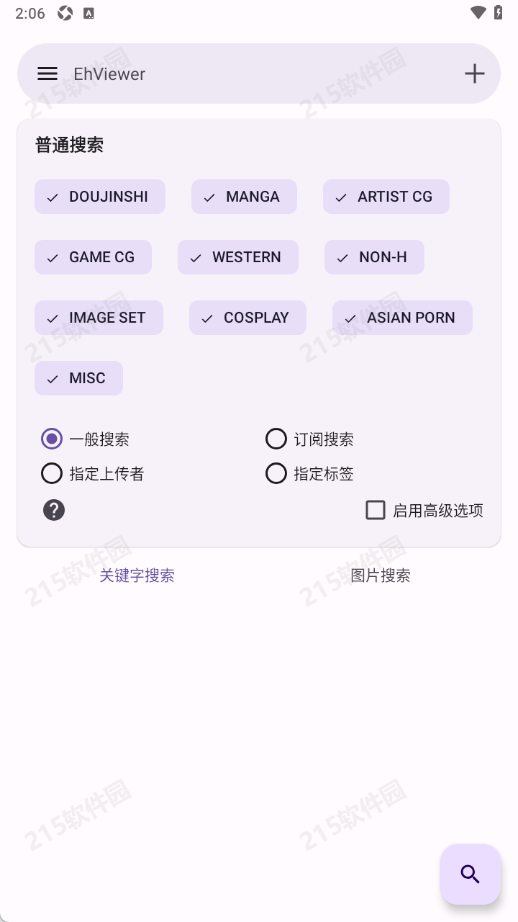The width and height of the screenshot is (518, 922).
Task: Switch to the 图片搜索 tab
Action: (380, 575)
